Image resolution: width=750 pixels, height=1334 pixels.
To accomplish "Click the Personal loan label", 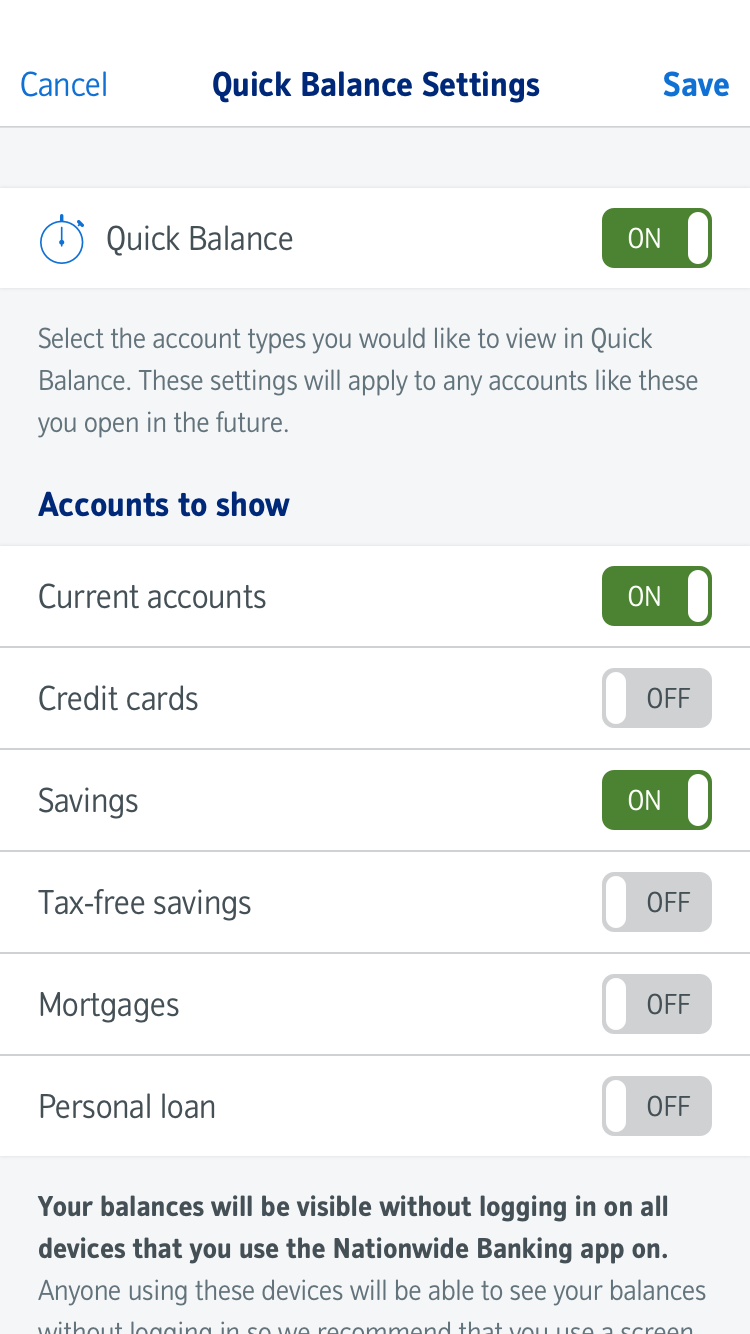I will pos(127,1107).
